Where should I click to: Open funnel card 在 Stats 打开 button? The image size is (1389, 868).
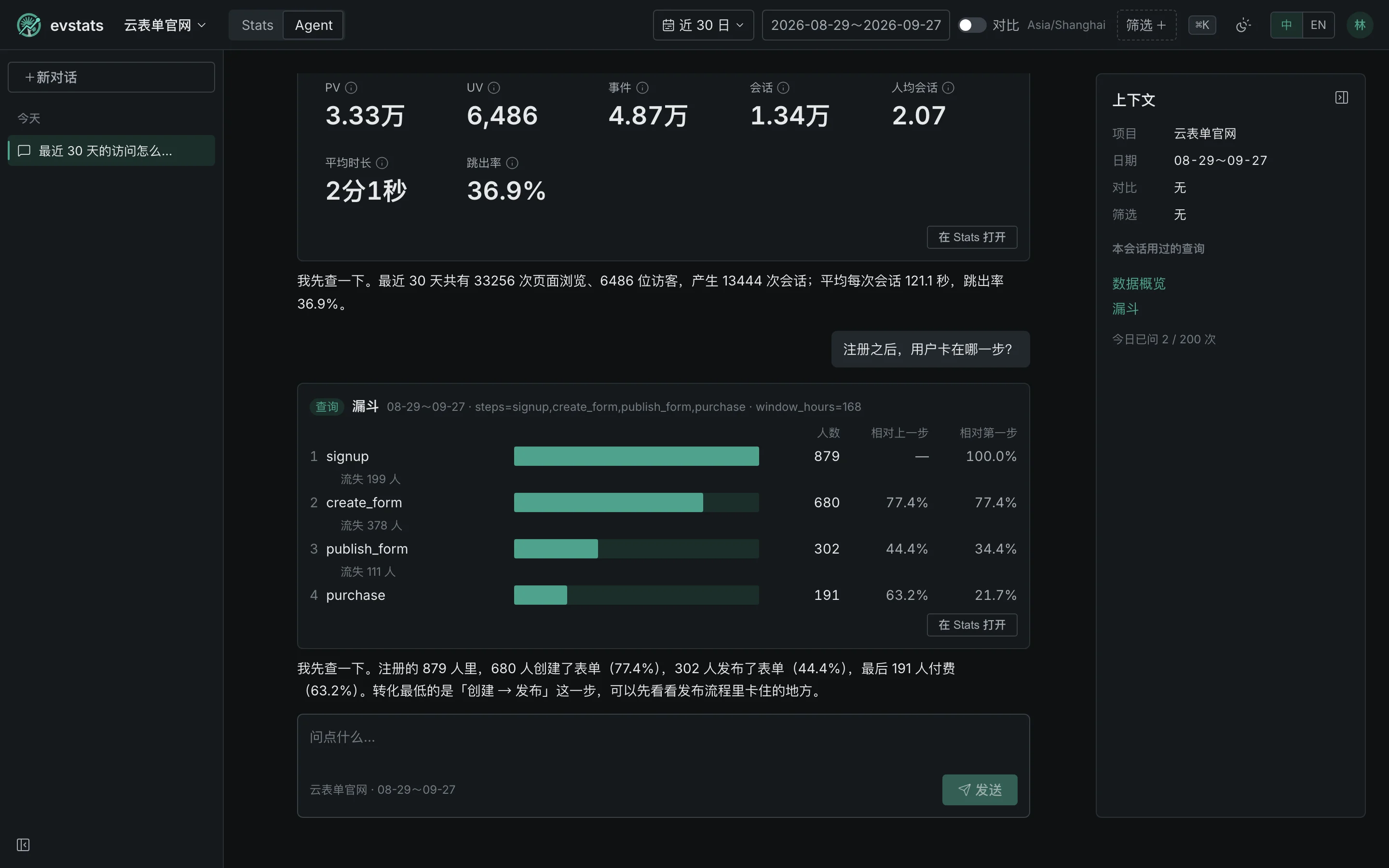[x=972, y=624]
